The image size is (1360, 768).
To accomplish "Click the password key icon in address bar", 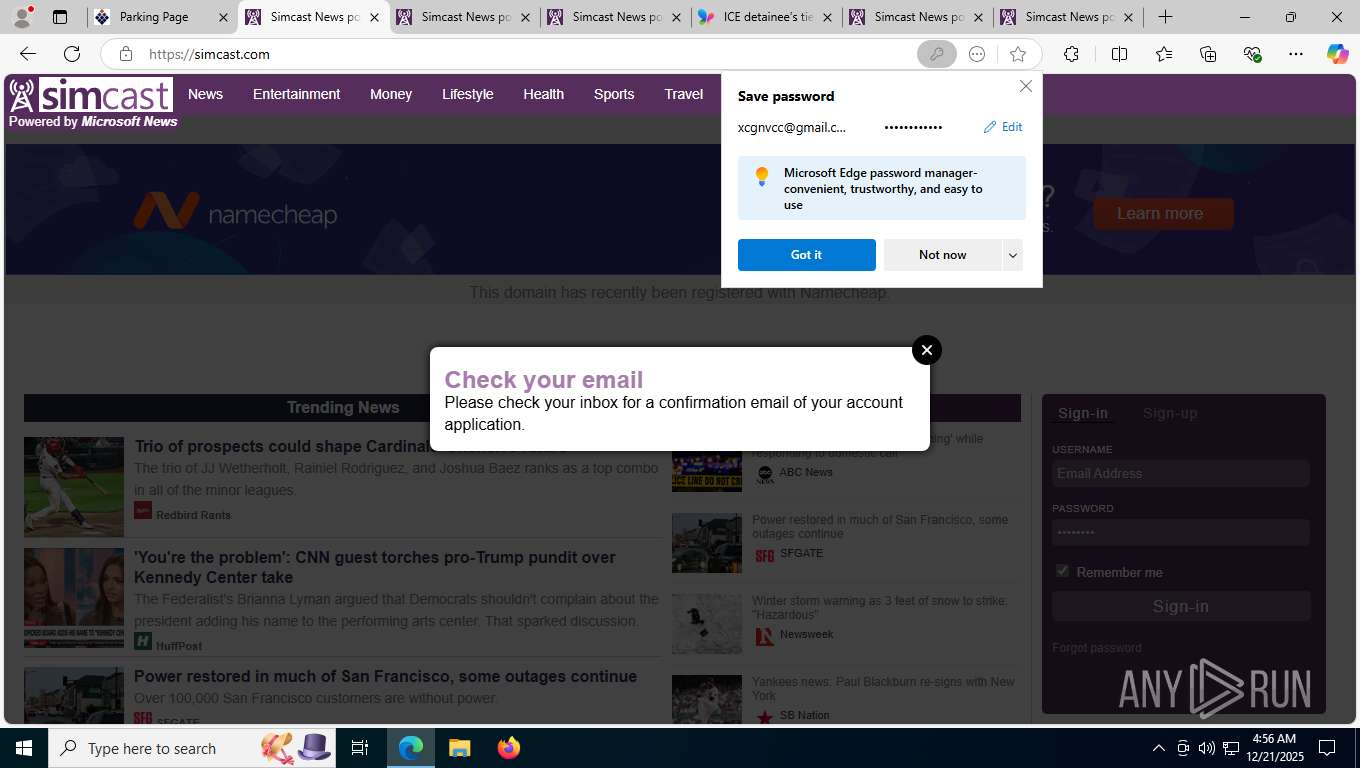I will [936, 54].
